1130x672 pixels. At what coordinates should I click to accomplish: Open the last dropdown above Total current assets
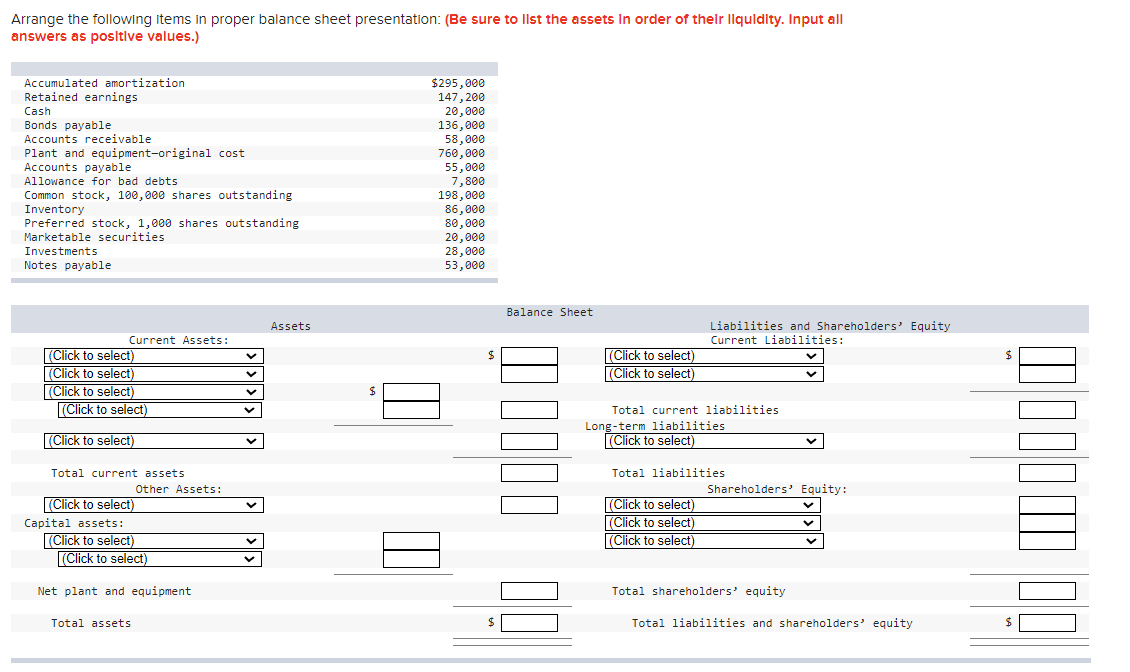click(x=153, y=441)
